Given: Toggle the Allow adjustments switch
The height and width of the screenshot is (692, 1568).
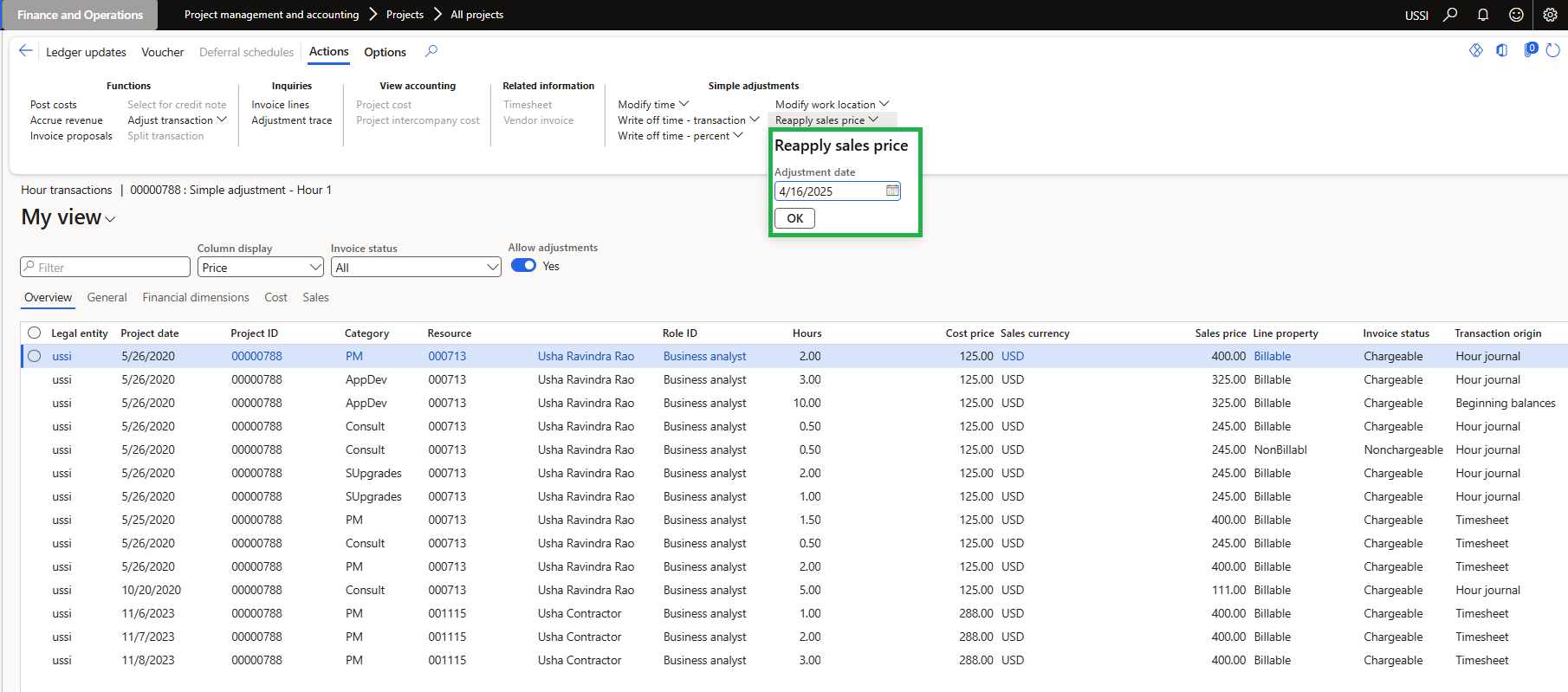Looking at the screenshot, I should pos(523,266).
